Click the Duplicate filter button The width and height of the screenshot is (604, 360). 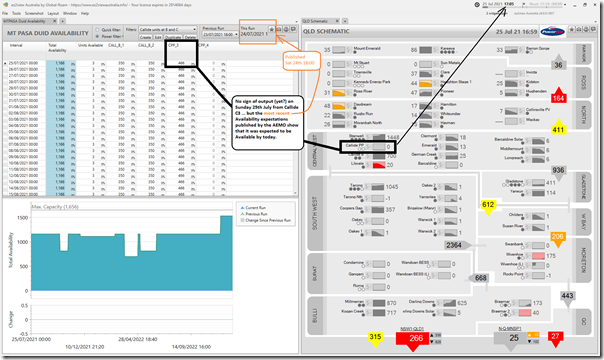[x=173, y=37]
